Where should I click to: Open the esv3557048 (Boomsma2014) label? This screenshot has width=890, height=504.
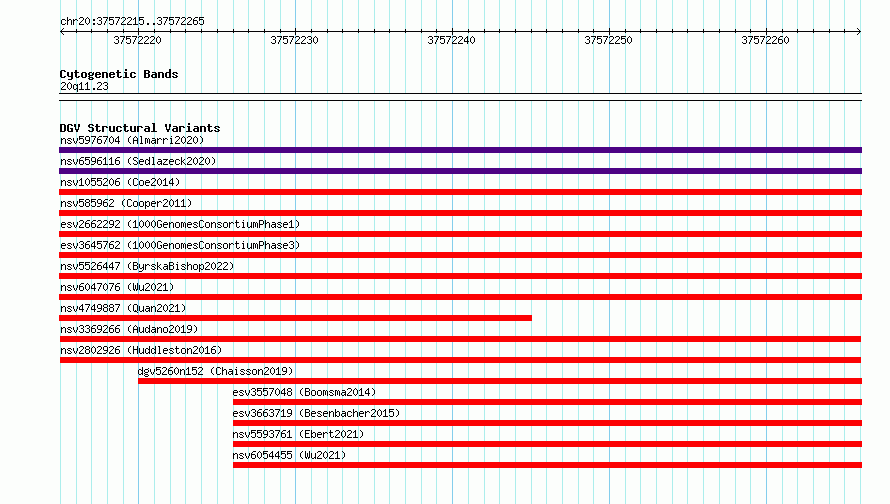coord(304,392)
